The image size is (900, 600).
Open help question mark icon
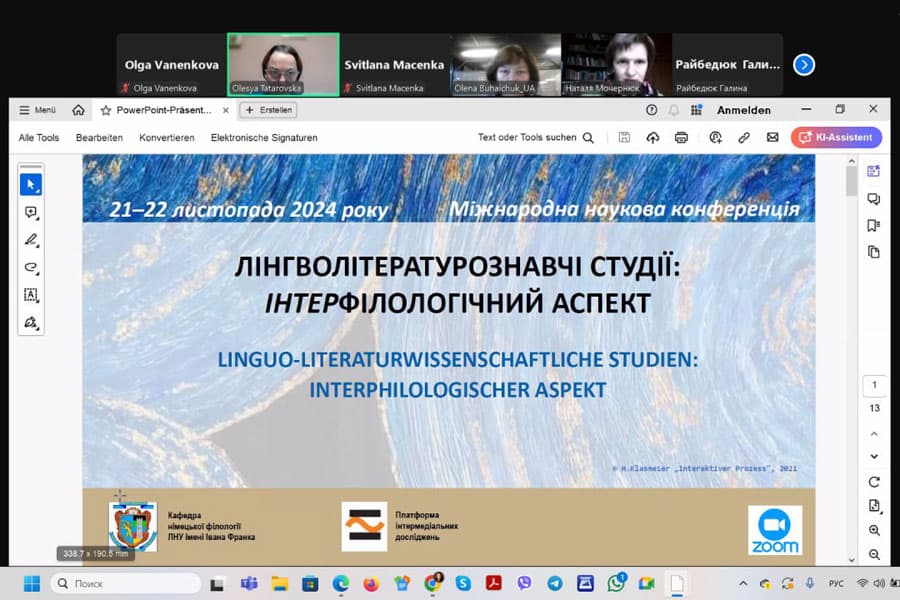point(651,110)
